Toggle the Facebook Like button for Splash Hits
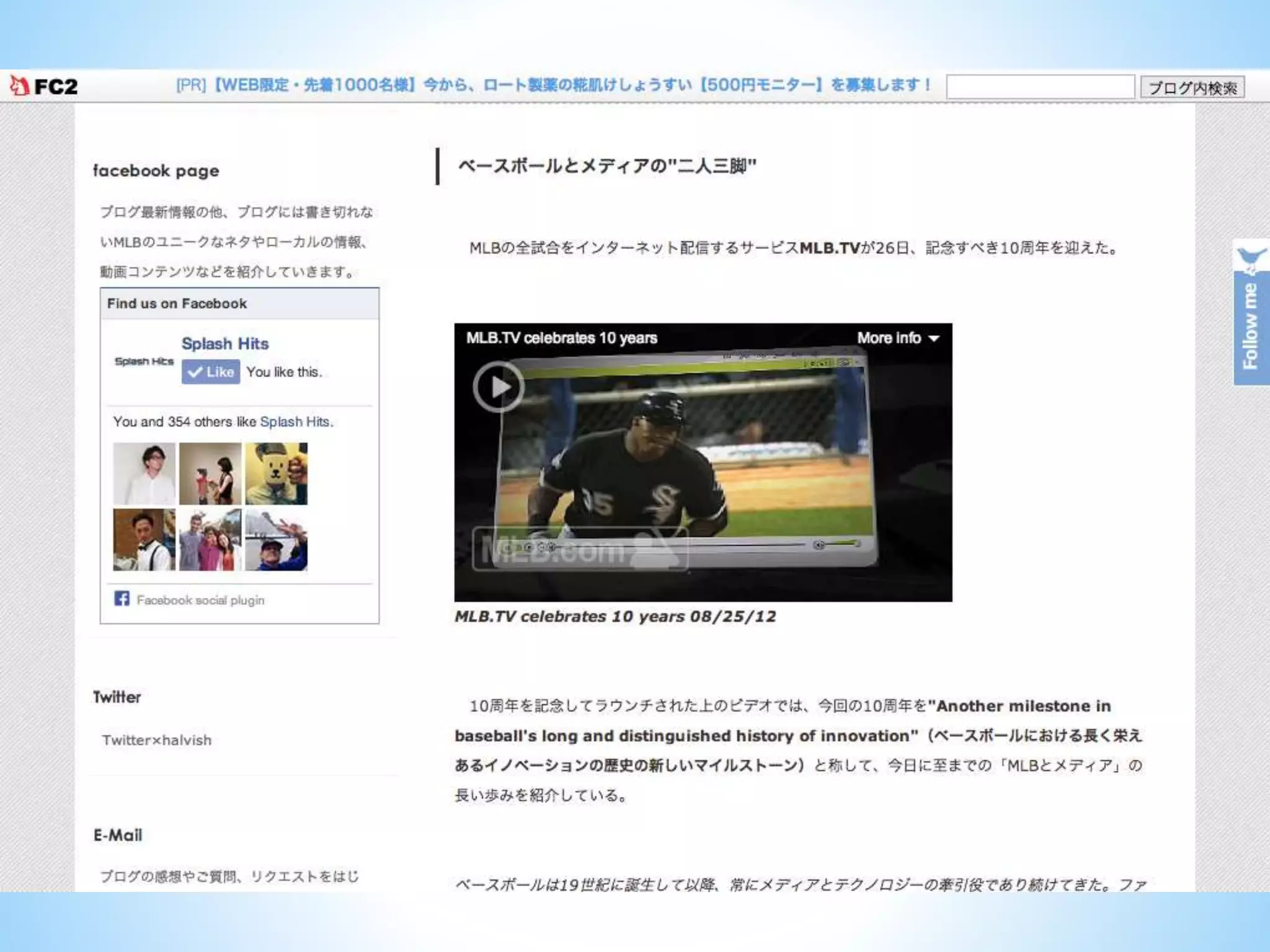1270x952 pixels. pos(211,372)
